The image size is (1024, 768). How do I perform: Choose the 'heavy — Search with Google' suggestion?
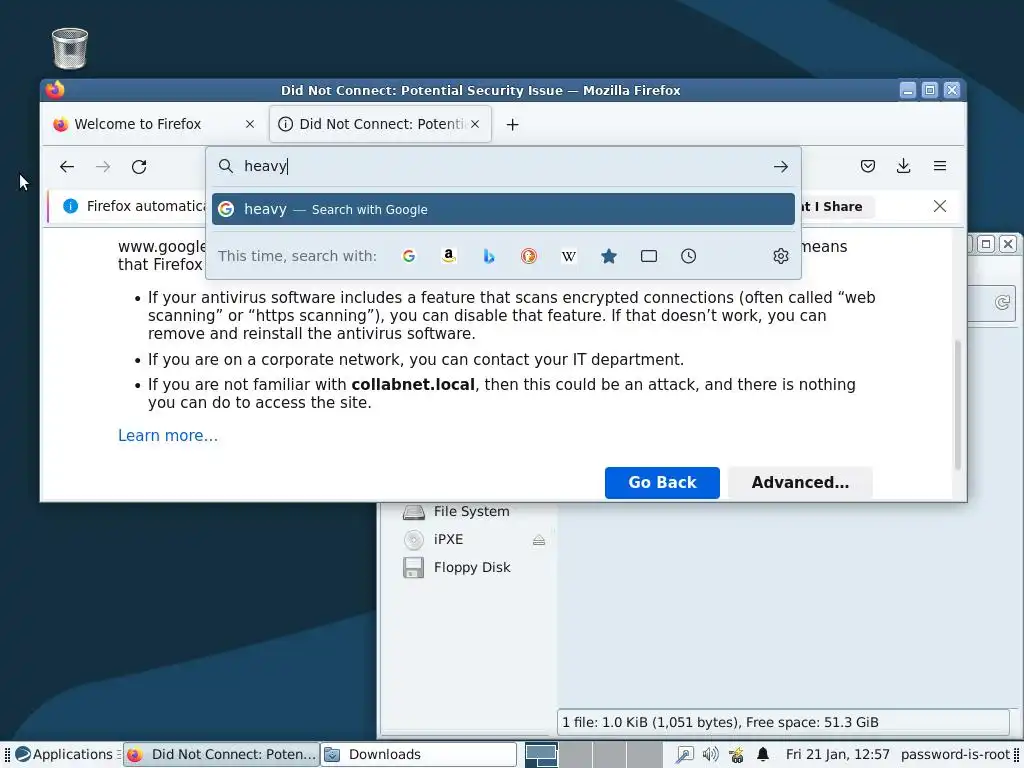(503, 209)
